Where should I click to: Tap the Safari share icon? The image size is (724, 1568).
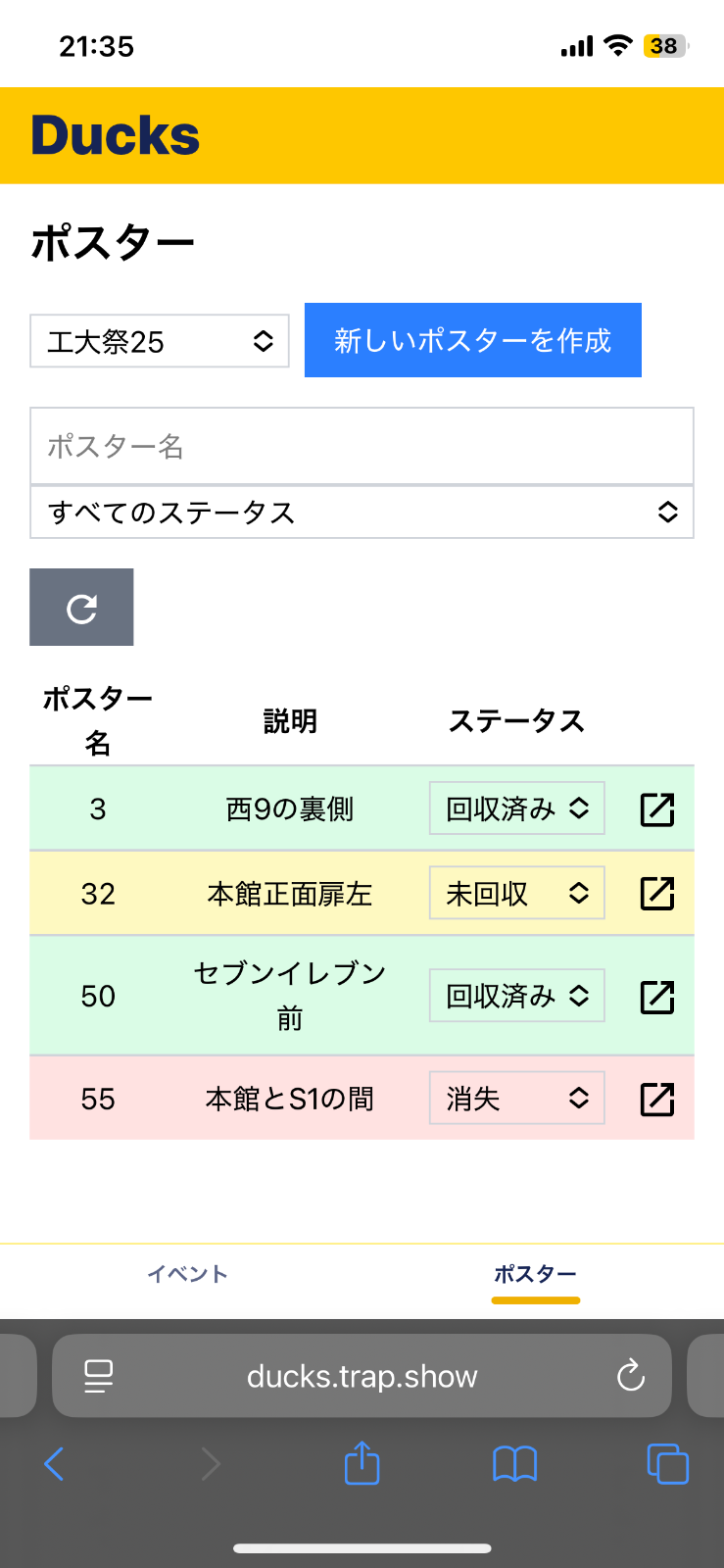[362, 1464]
